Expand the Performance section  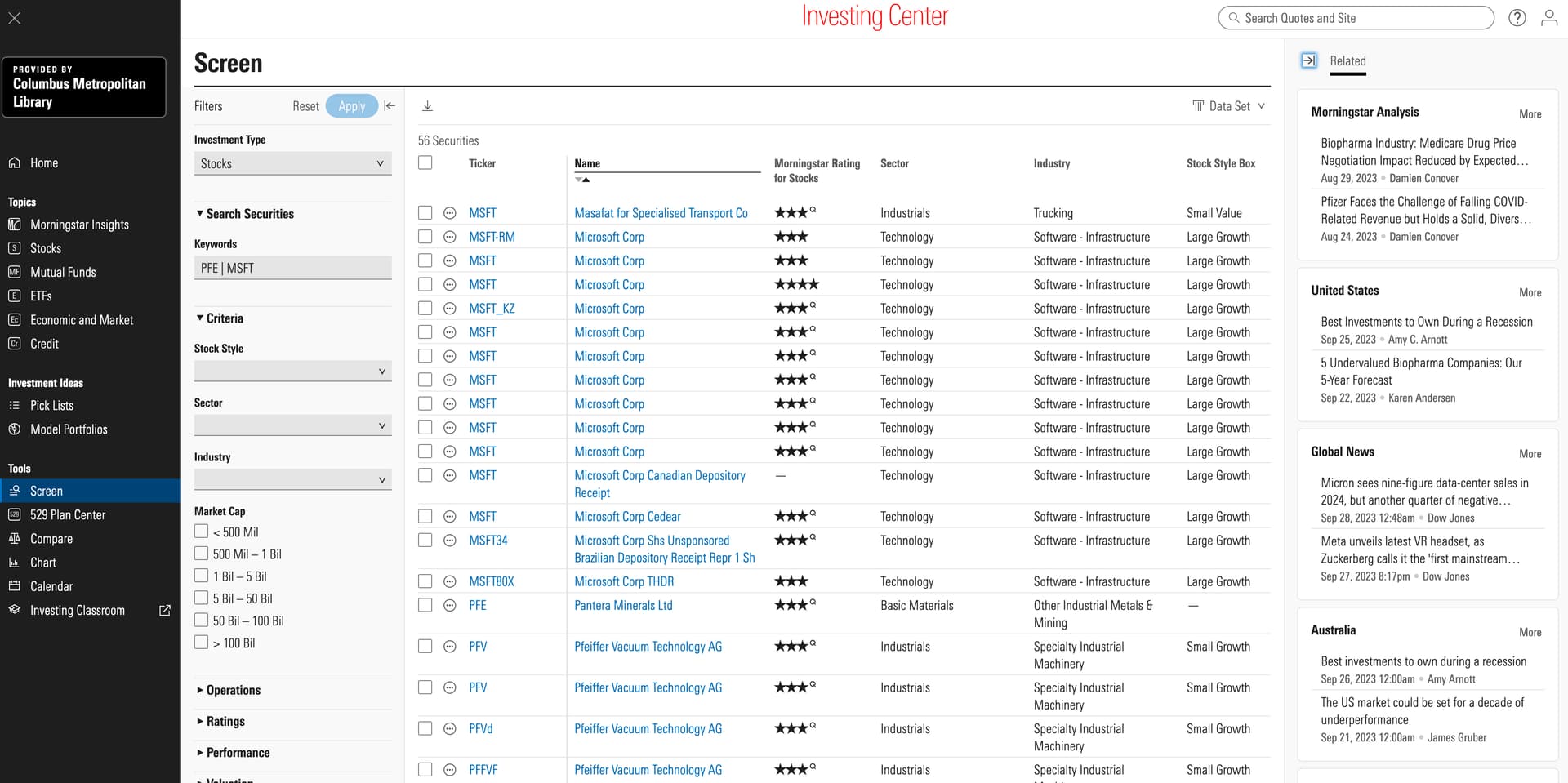[234, 753]
